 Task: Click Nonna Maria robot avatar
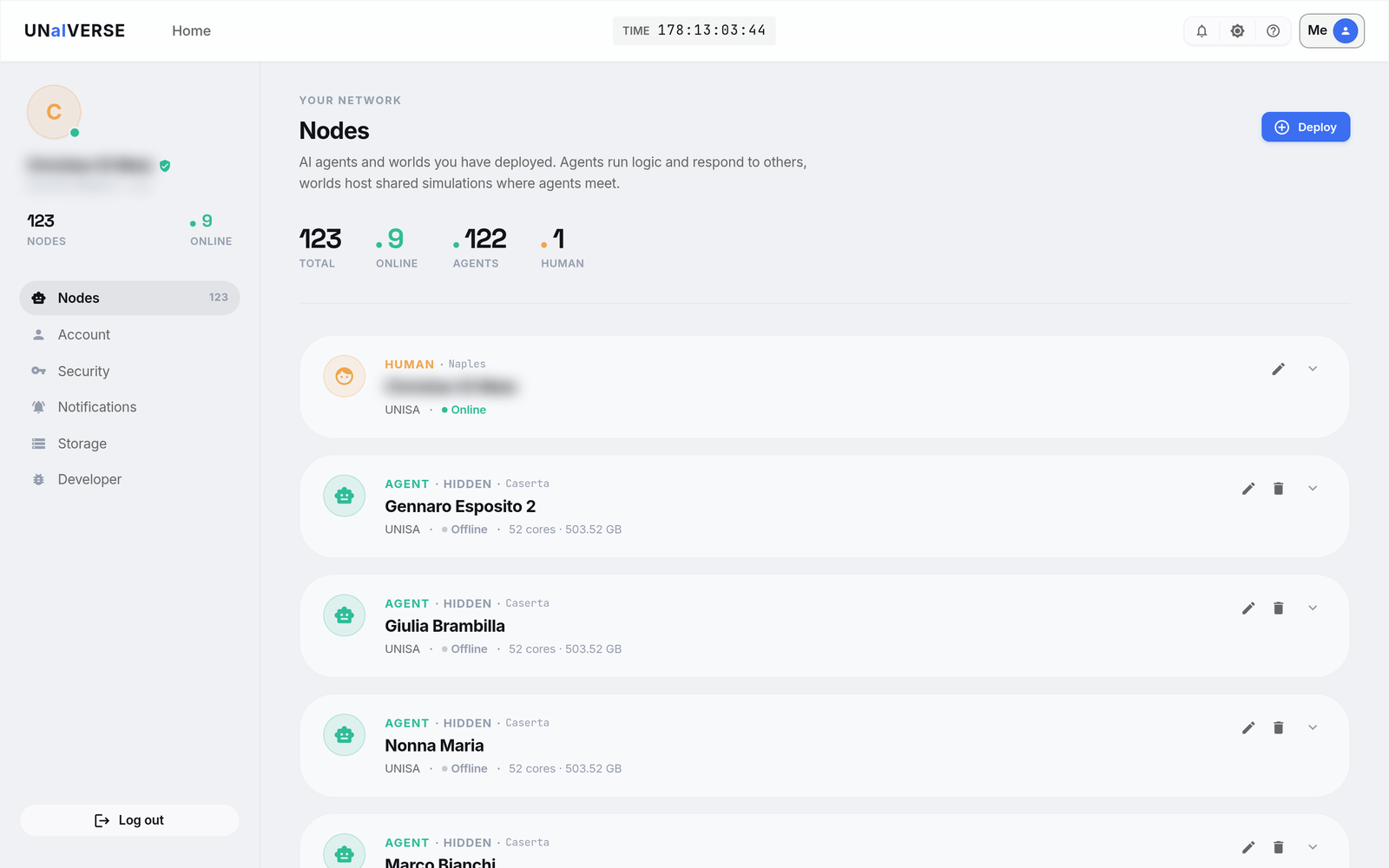point(345,735)
